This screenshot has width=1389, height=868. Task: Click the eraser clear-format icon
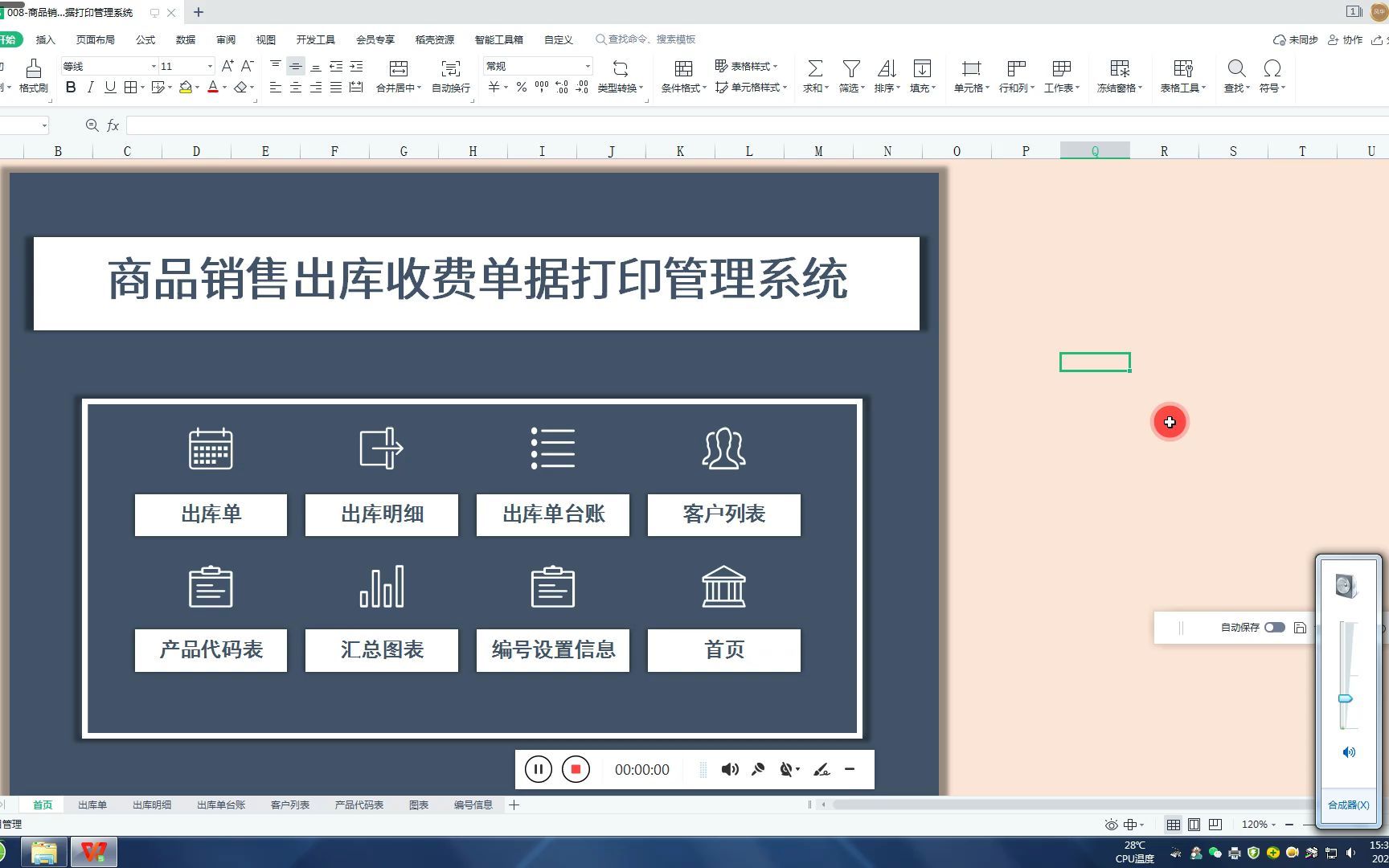240,87
